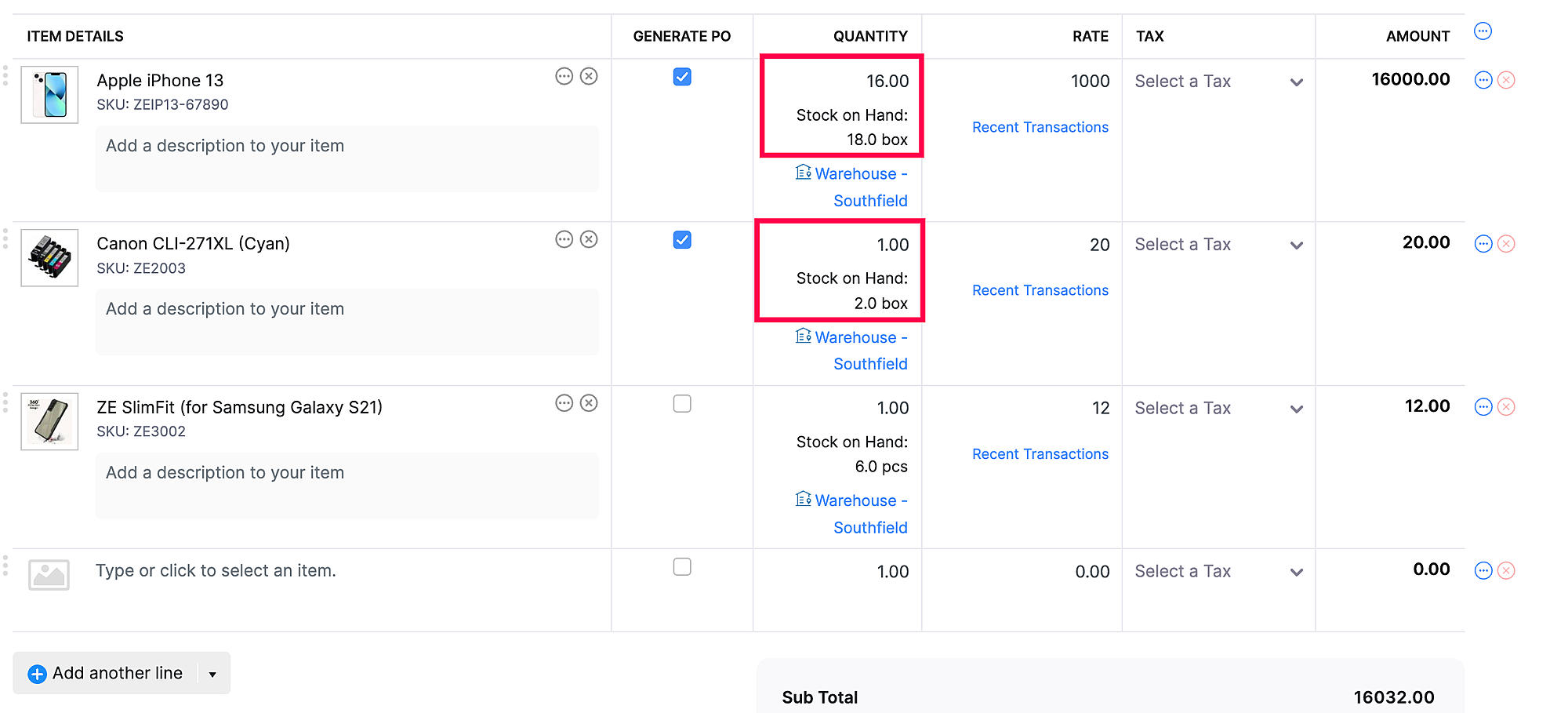View Recent Transactions for Canon CLI-271XL
Screen dimensions: 1568x713
coord(1040,289)
